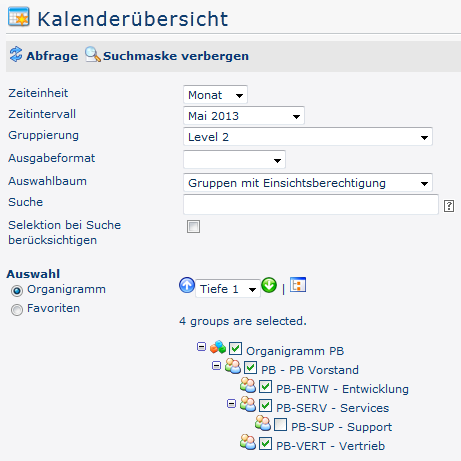
Task: Click the tree view icon after the separator
Action: [298, 285]
